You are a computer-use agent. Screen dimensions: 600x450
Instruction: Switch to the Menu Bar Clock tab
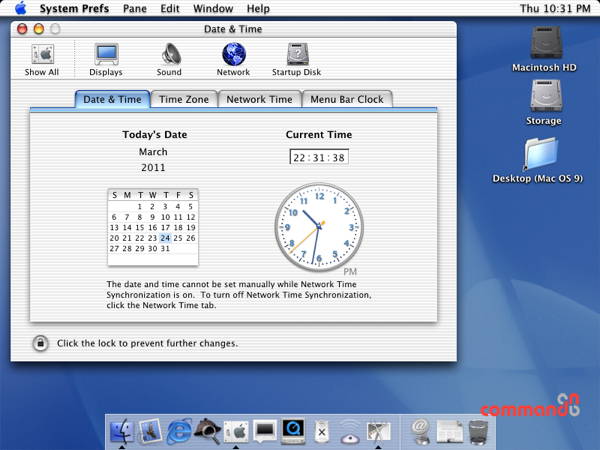(347, 99)
